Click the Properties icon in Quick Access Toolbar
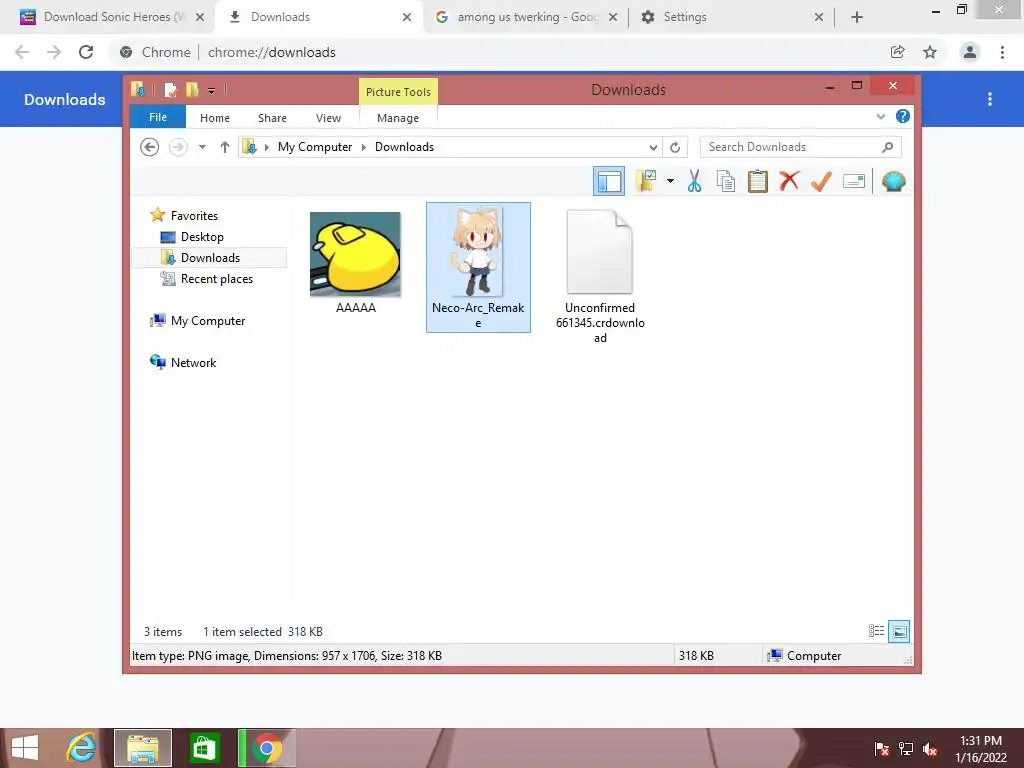This screenshot has width=1024, height=768. (170, 89)
